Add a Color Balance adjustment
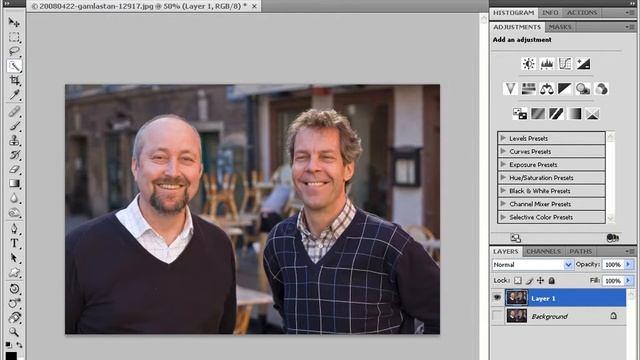 tap(547, 89)
